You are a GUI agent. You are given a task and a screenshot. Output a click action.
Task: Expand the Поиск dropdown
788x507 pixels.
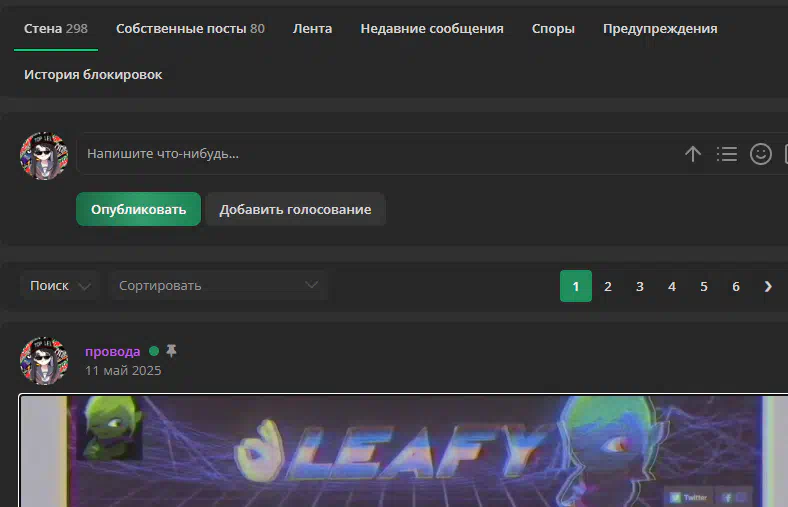(59, 285)
